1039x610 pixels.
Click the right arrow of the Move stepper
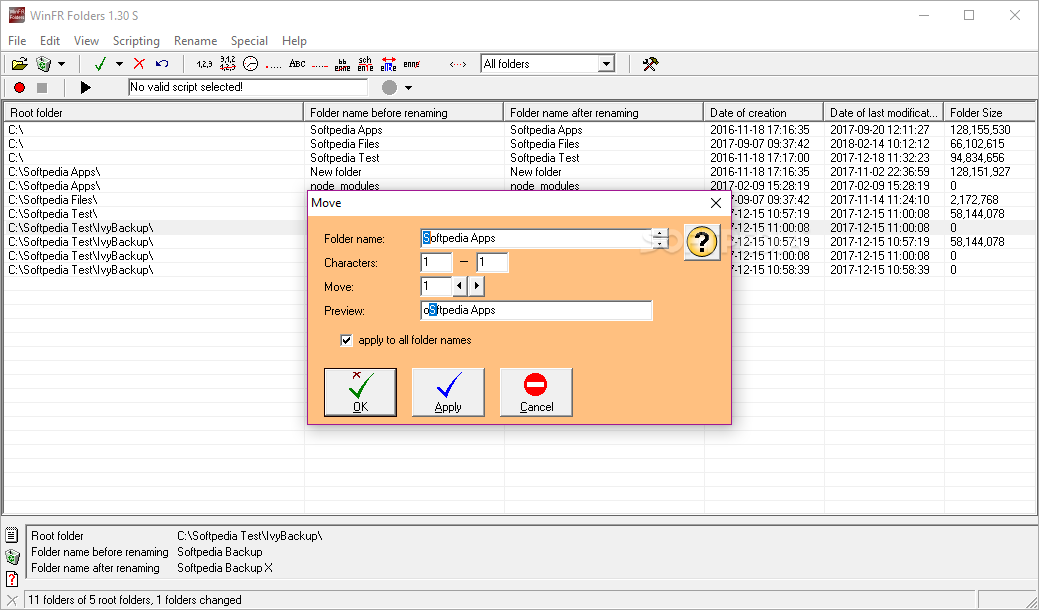pos(476,286)
